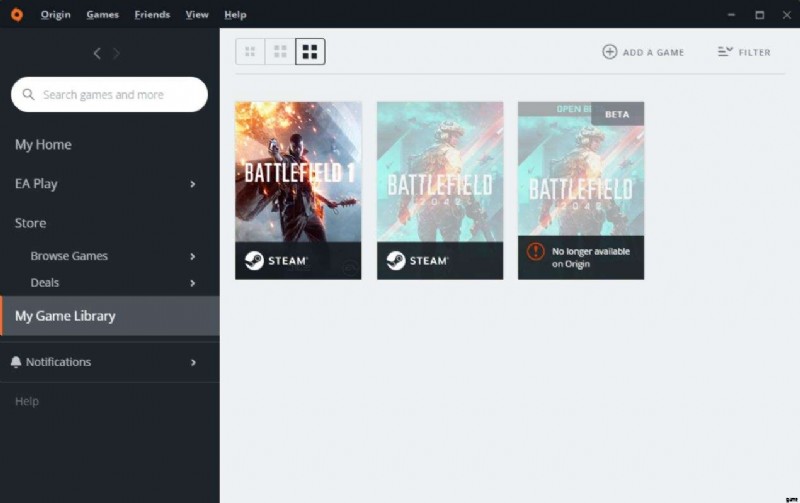Viewport: 800px width, 503px height.
Task: Expand the Notifications chevron
Action: click(193, 363)
